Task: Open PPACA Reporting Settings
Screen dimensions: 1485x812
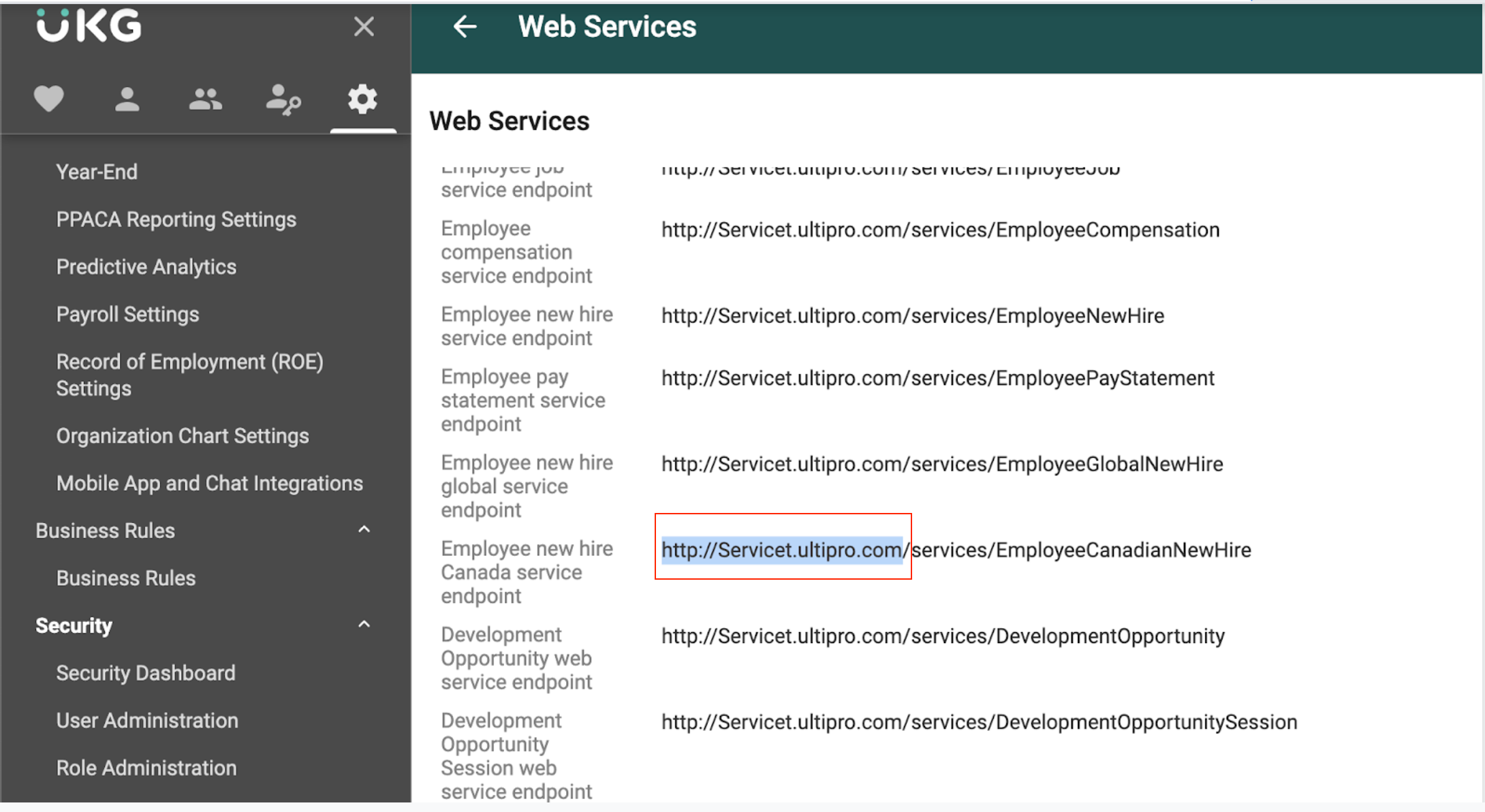Action: point(176,219)
